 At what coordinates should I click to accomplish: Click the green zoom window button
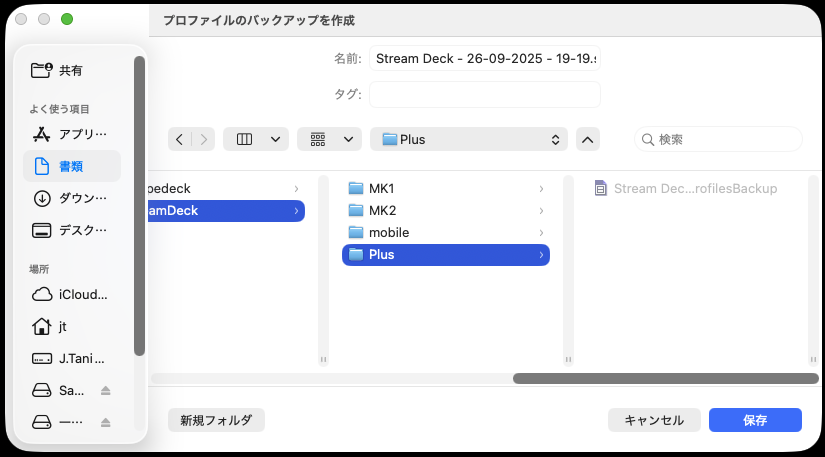pyautogui.click(x=67, y=19)
